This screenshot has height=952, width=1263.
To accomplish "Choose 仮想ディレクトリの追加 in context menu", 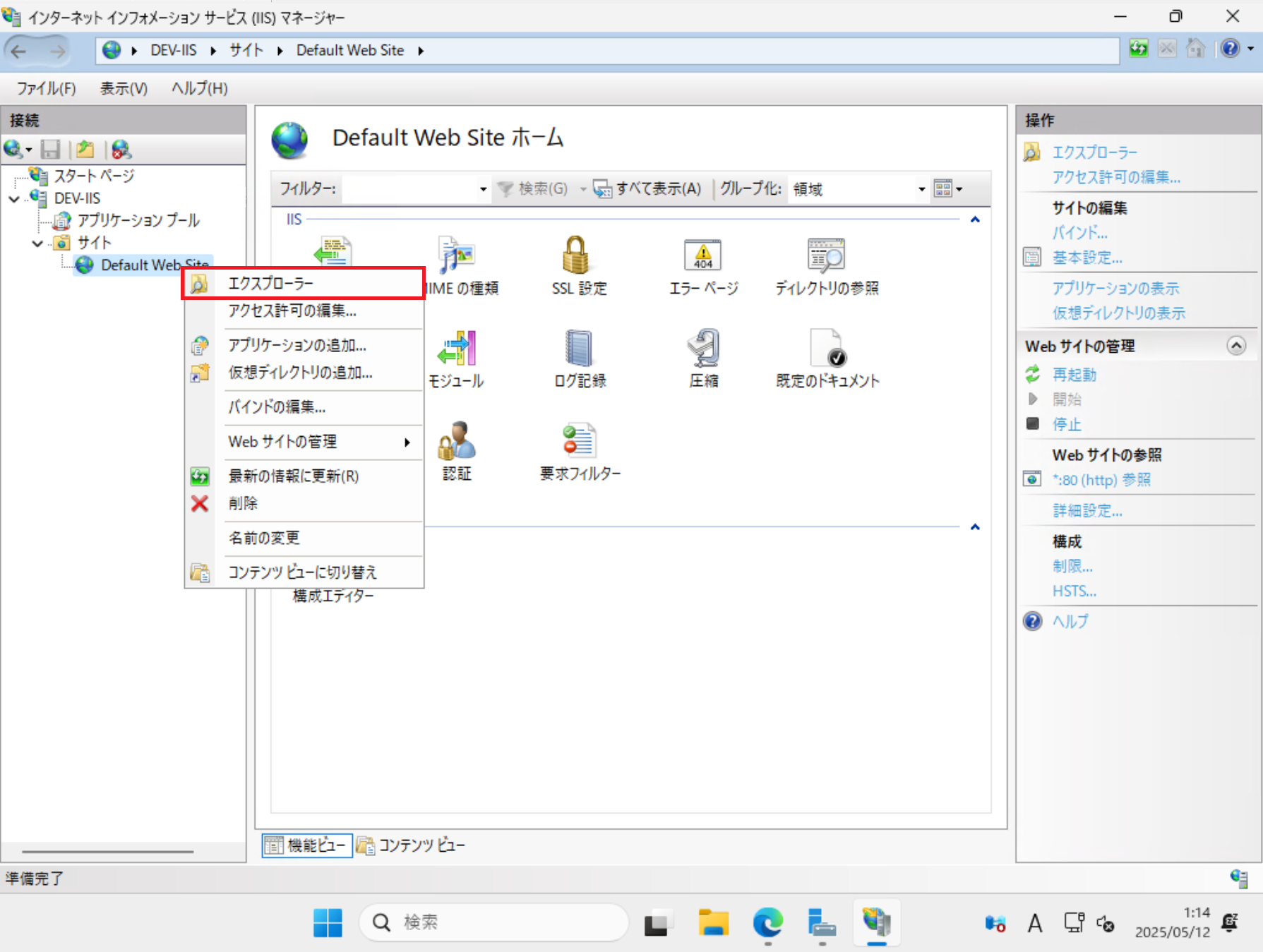I will point(305,373).
